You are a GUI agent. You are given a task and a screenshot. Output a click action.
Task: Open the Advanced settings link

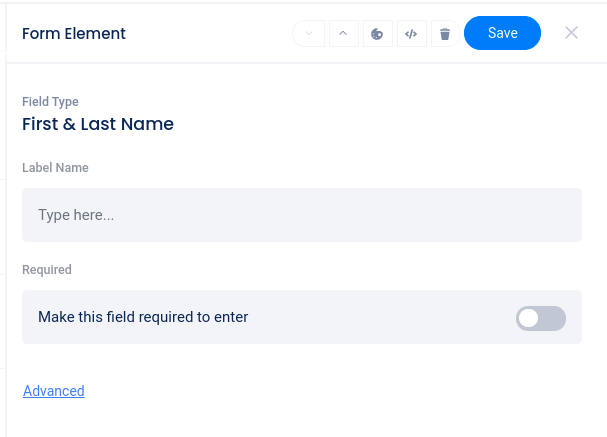click(54, 391)
